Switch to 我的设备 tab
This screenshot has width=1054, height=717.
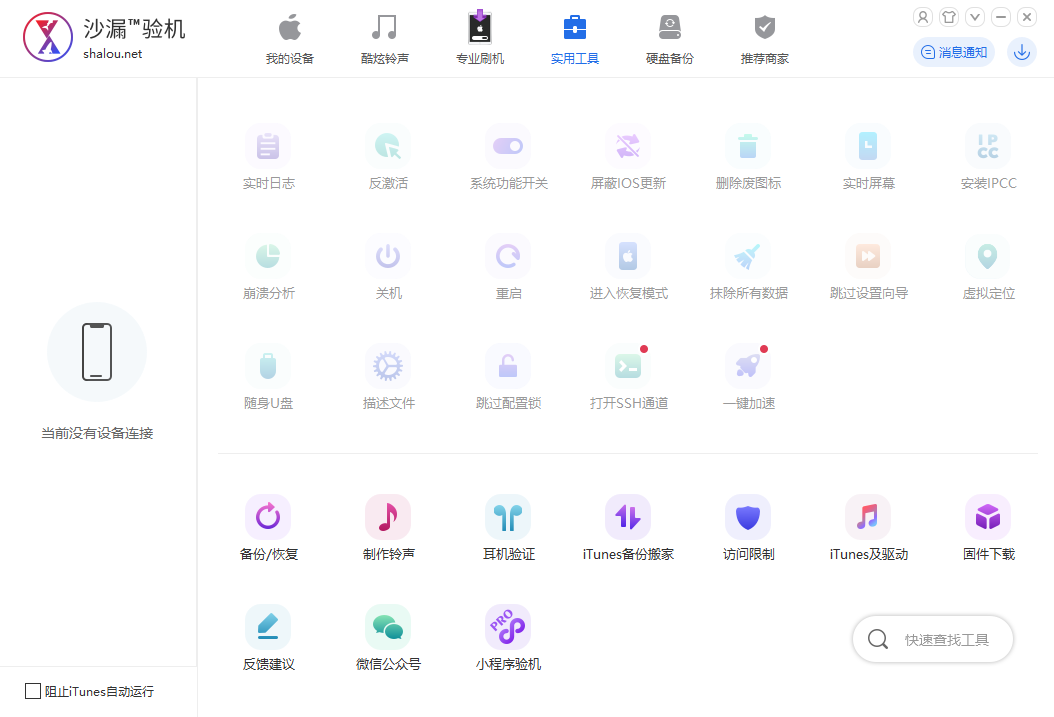click(290, 40)
